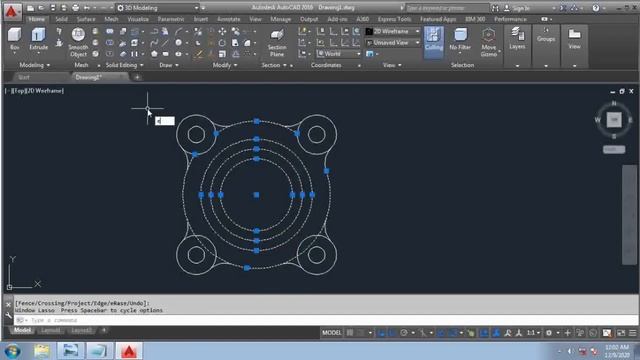The width and height of the screenshot is (640, 360).
Task: Click the keyword search field in title bar
Action: click(x=447, y=8)
